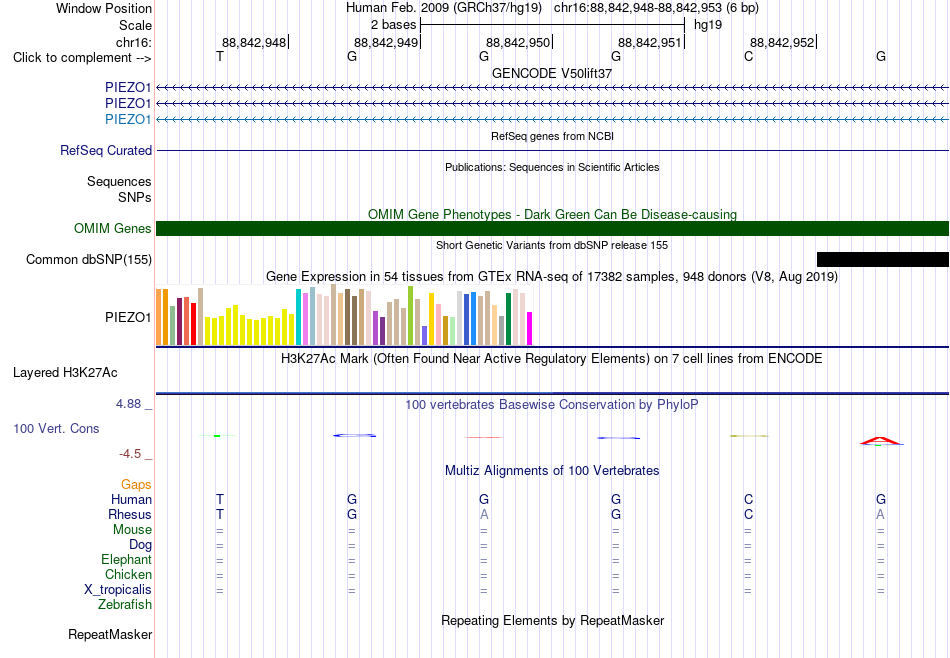
Task: Click the magenta bar in GTEx expression chart
Action: click(530, 328)
